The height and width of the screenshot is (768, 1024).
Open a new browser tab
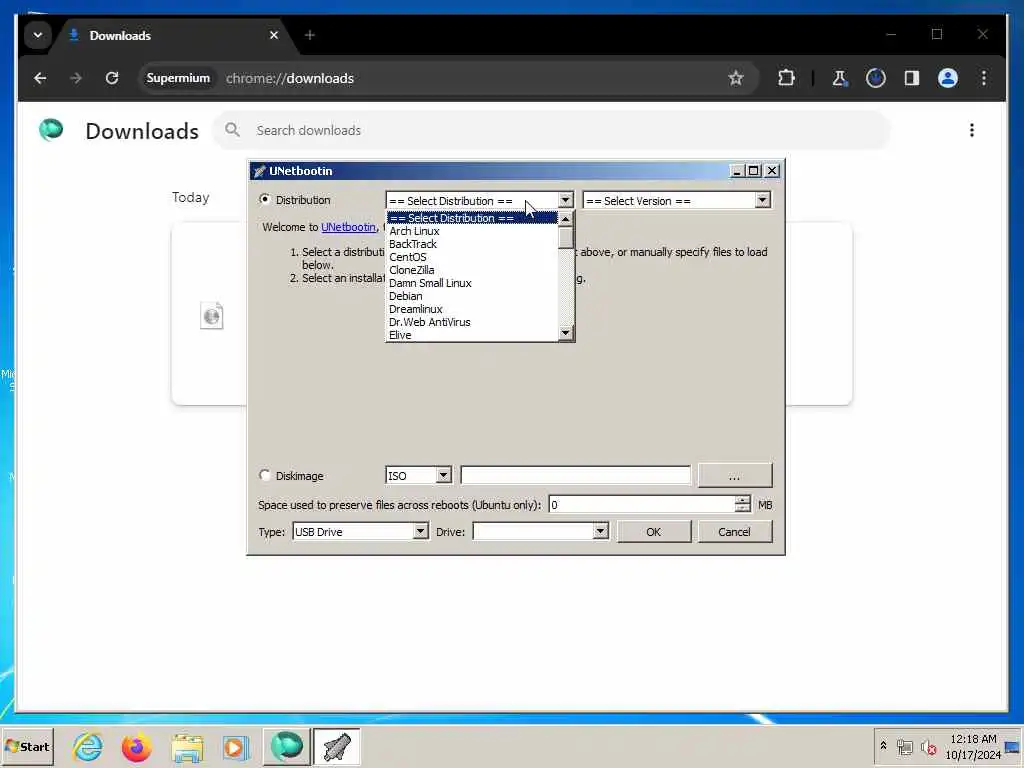tap(310, 35)
